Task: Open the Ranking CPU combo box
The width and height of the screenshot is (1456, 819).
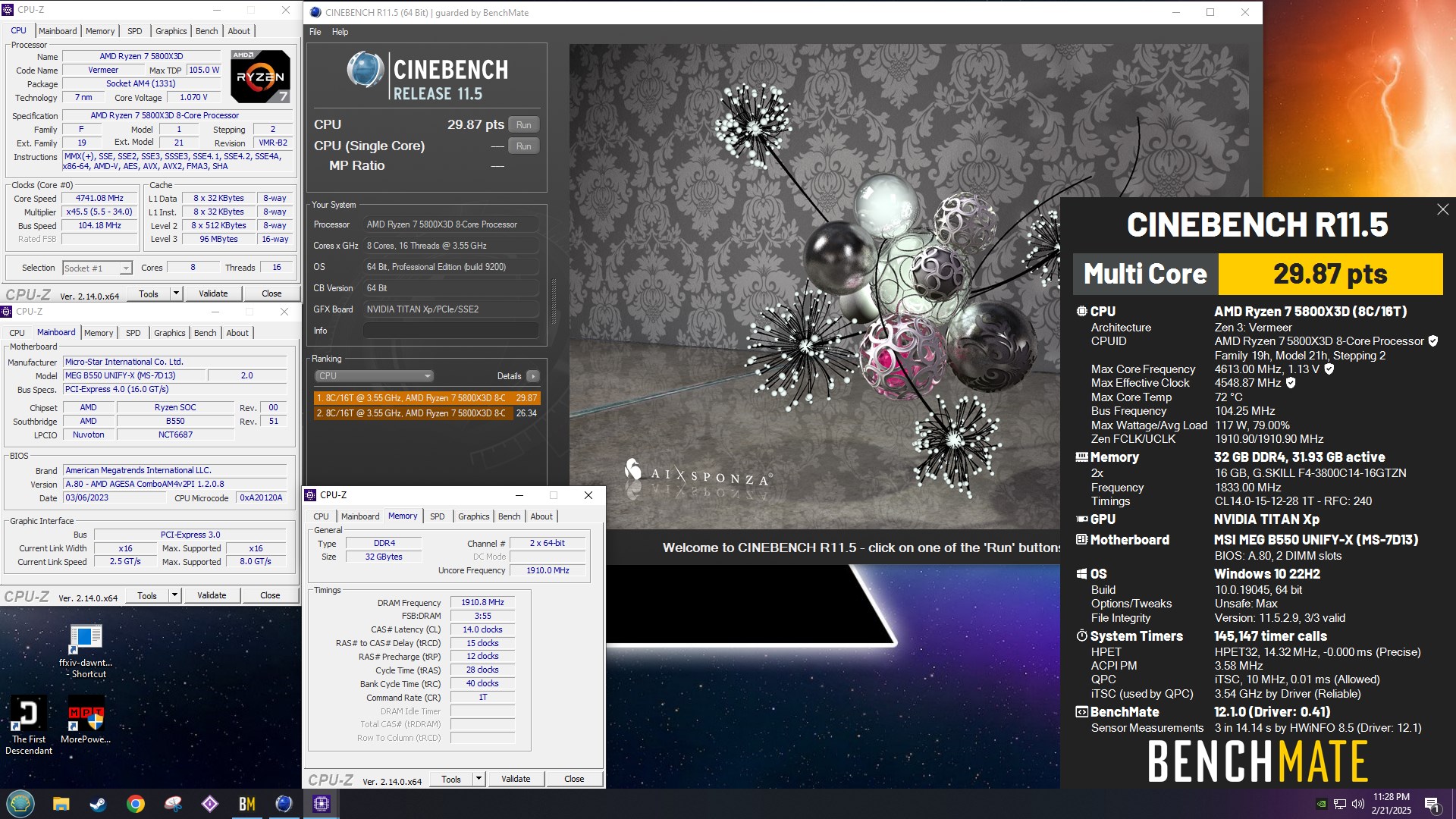Action: [x=374, y=376]
